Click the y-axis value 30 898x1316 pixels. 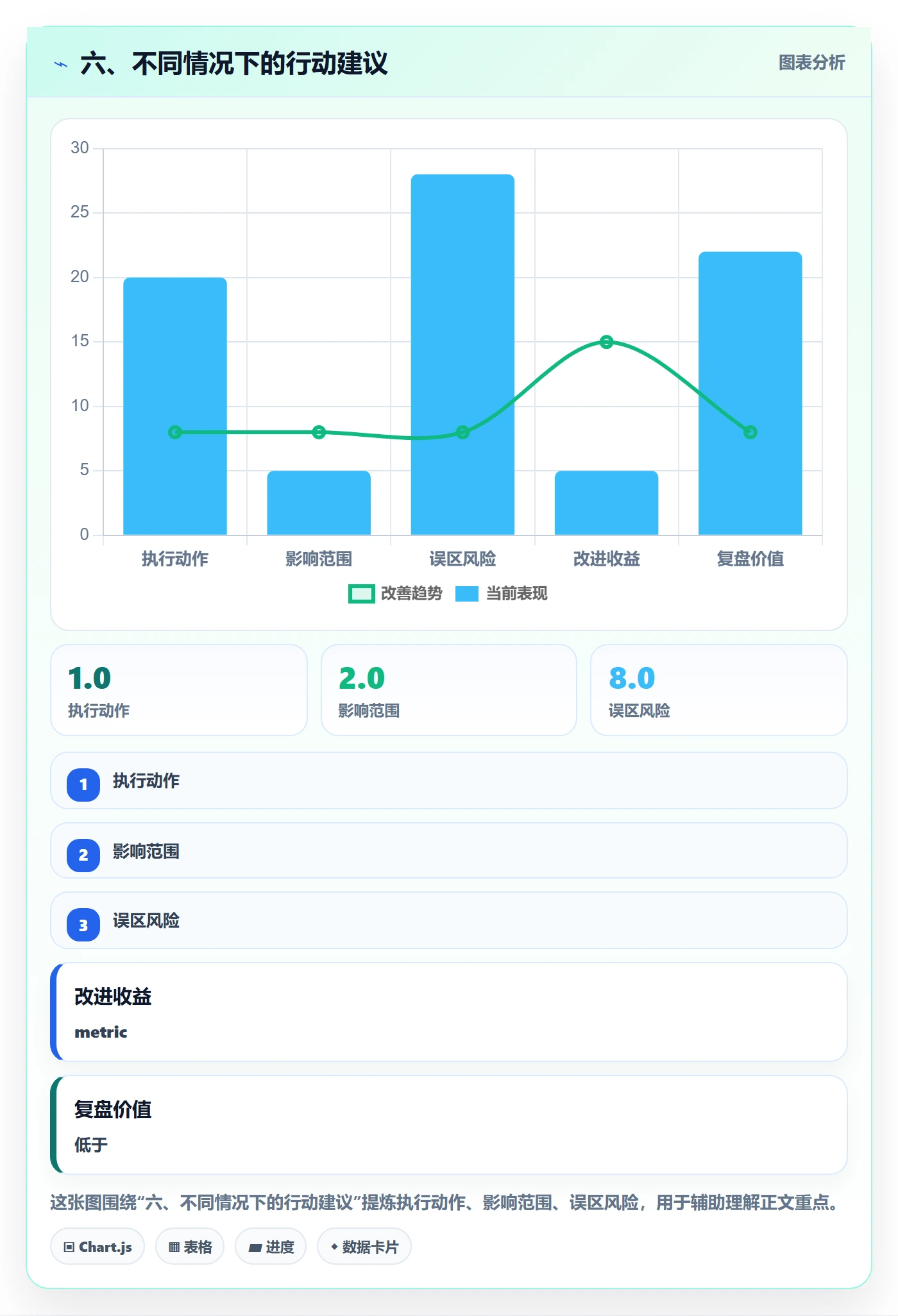[80, 148]
